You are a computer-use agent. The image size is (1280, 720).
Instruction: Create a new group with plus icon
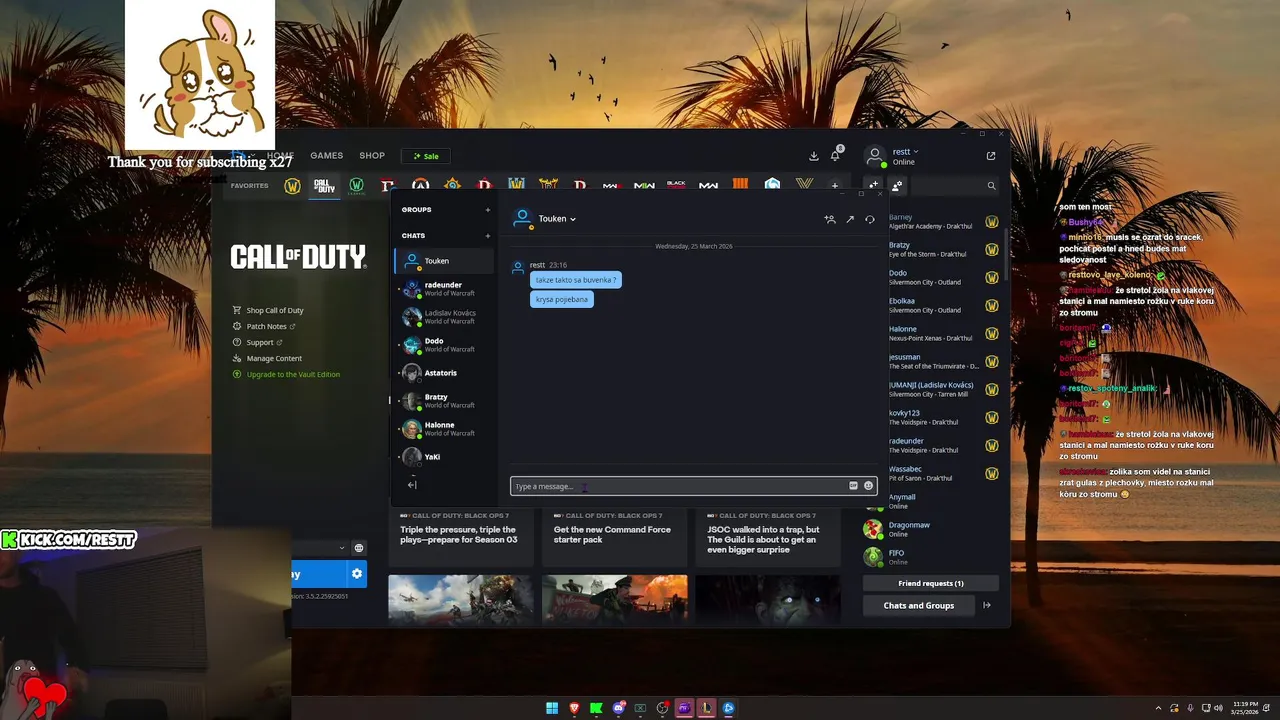488,210
